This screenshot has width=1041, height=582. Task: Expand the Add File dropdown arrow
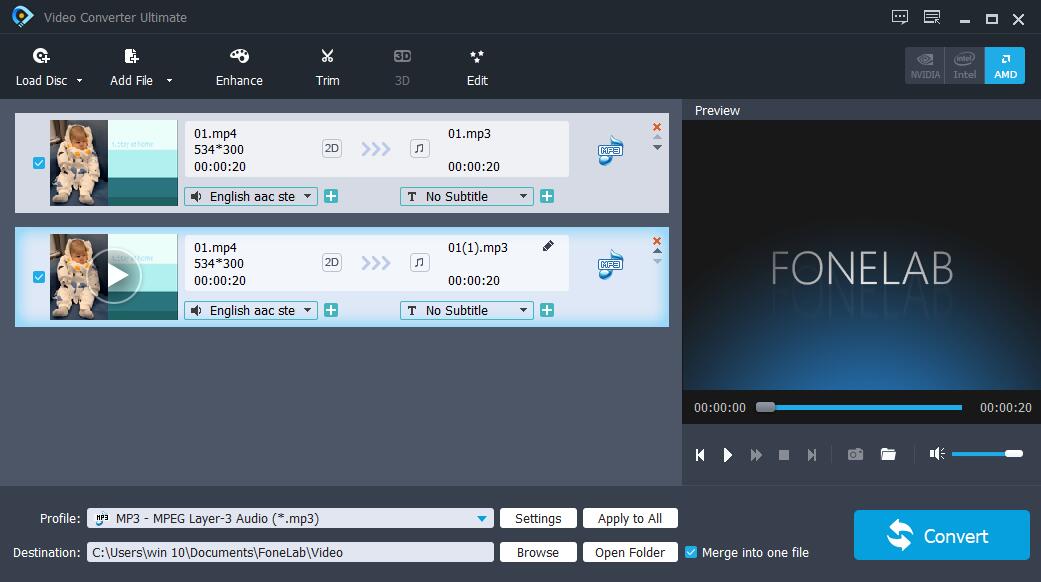tap(169, 80)
